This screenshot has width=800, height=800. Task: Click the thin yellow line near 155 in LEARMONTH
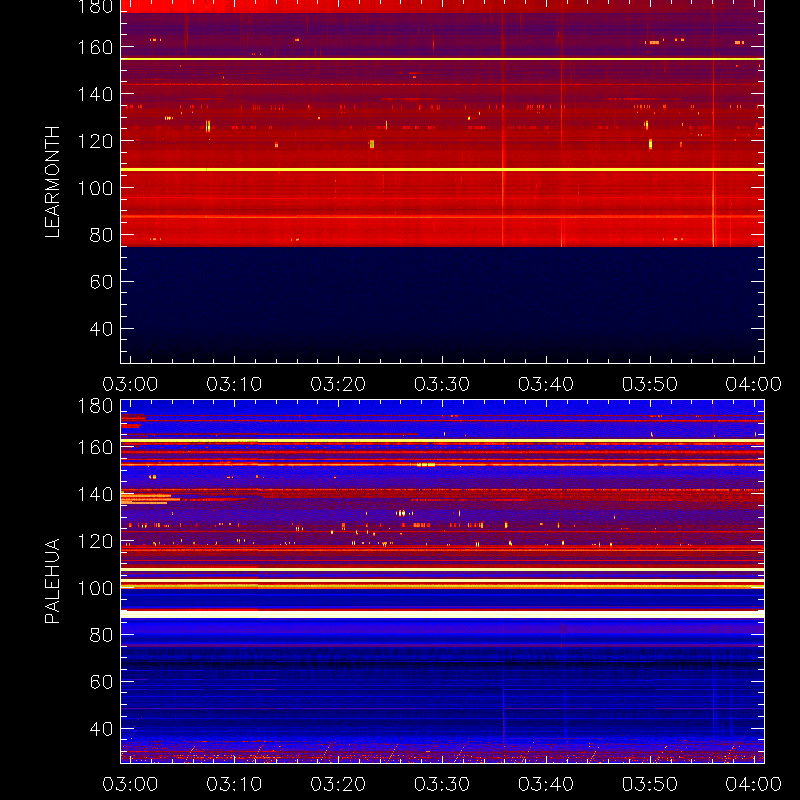coord(442,59)
